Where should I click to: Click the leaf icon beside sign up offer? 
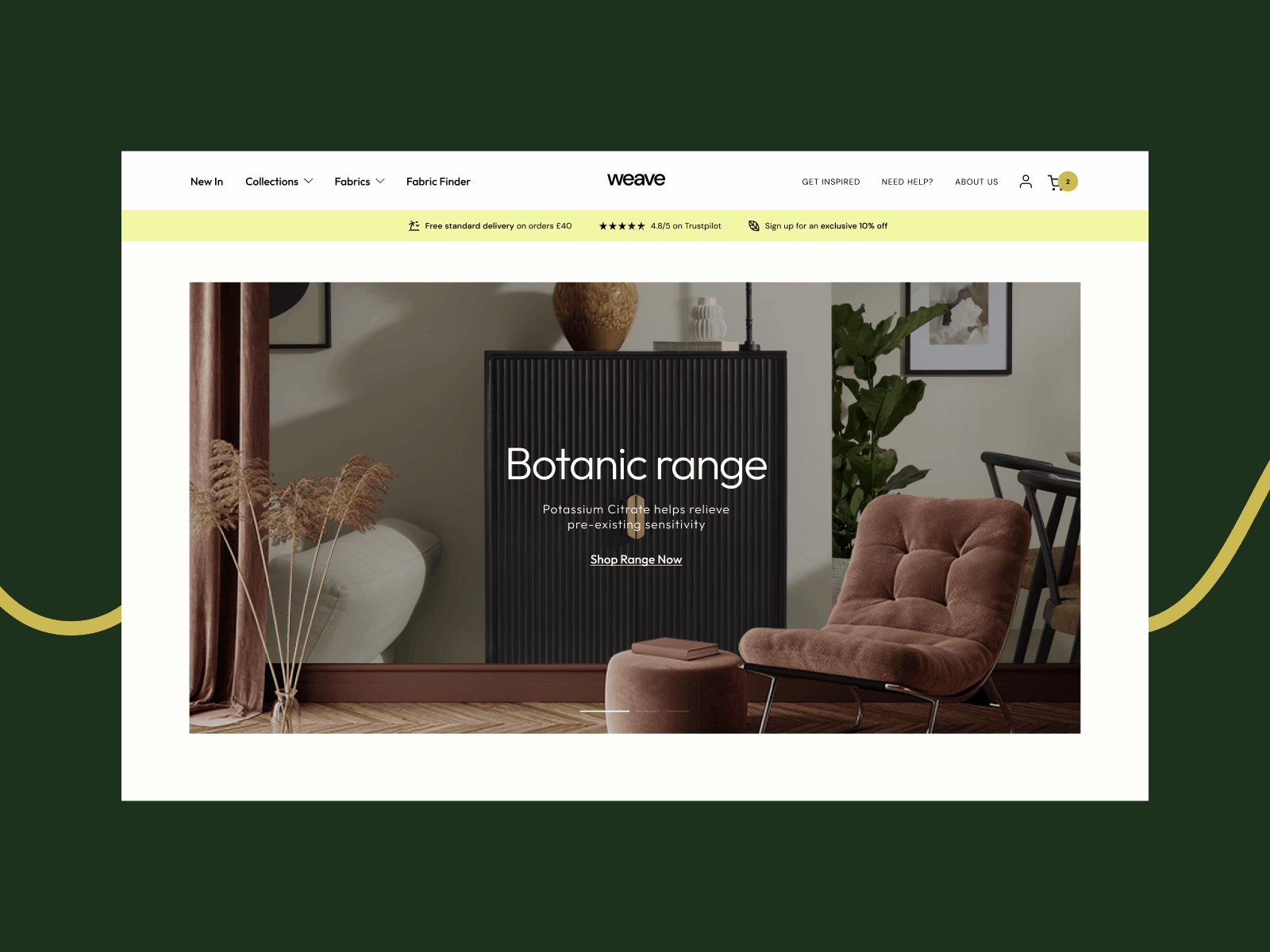tap(754, 226)
